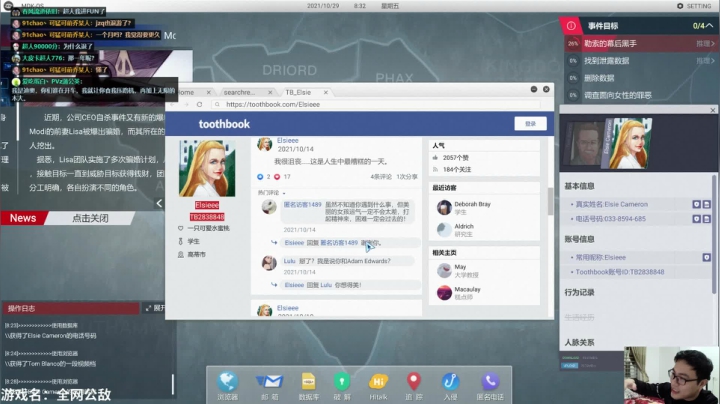Viewport: 720px width, 404px height.
Task: Click browser reload icon
Action: pos(199,104)
